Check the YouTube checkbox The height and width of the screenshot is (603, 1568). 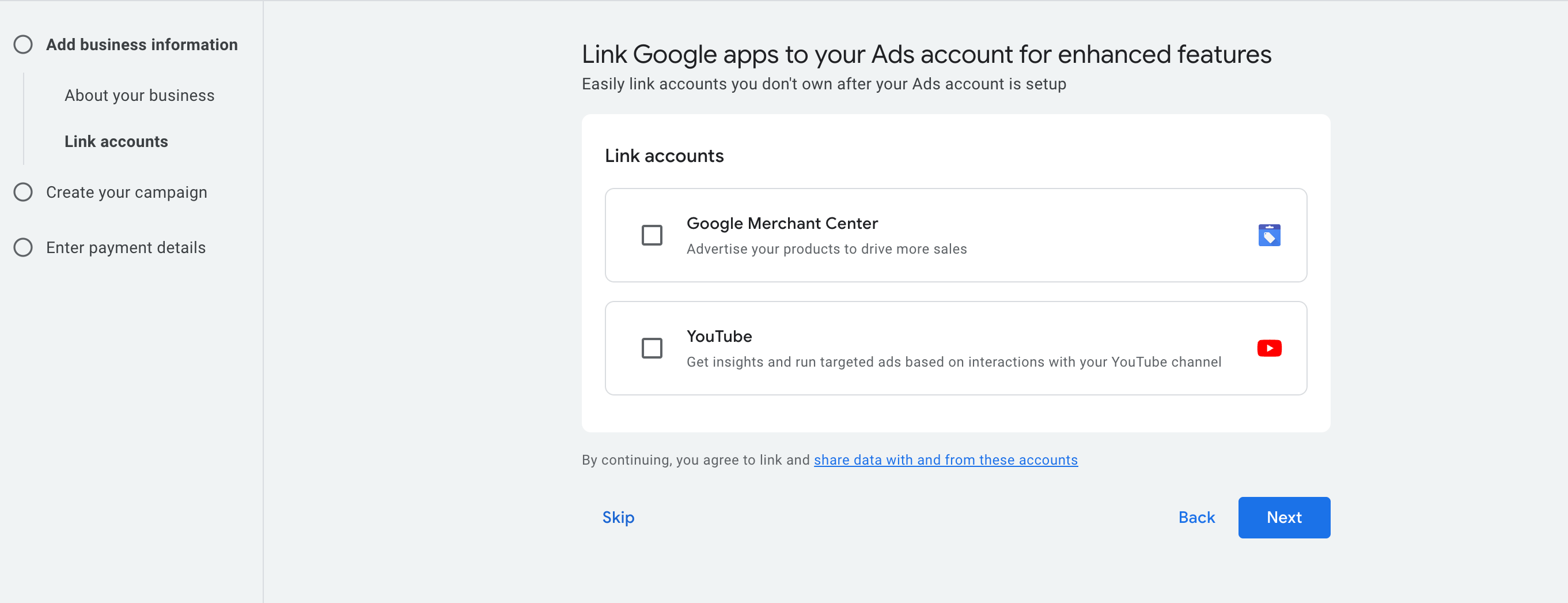pyautogui.click(x=652, y=348)
